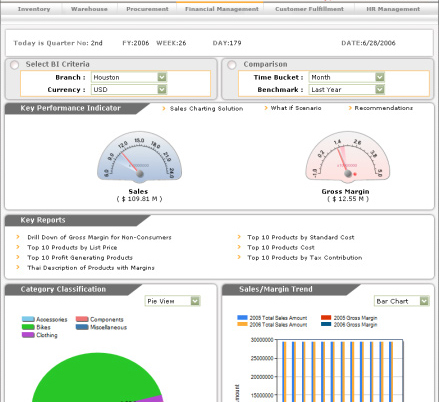Expand the Time Bucket dropdown

pyautogui.click(x=347, y=77)
